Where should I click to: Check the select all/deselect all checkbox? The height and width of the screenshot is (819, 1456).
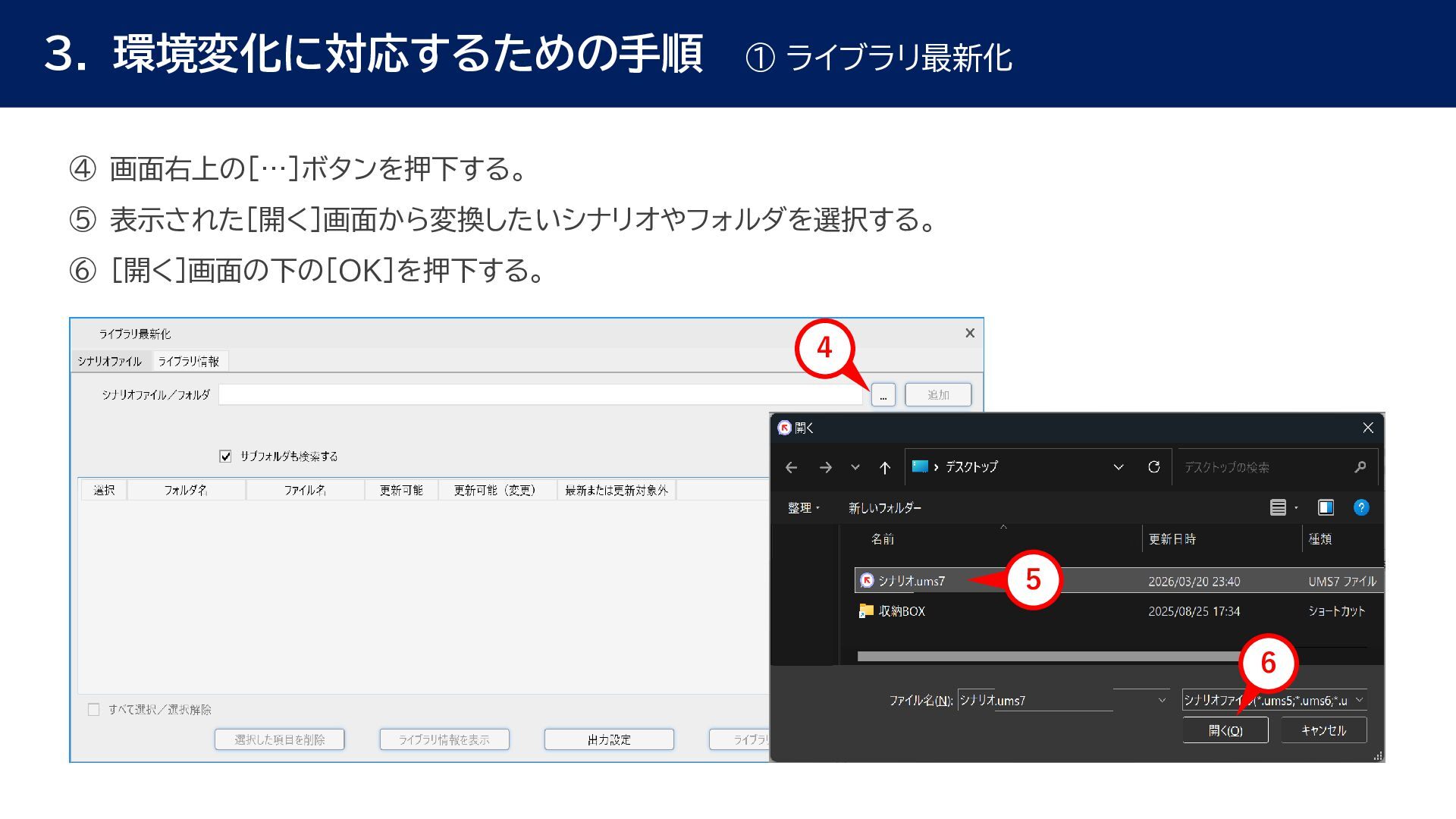click(94, 710)
